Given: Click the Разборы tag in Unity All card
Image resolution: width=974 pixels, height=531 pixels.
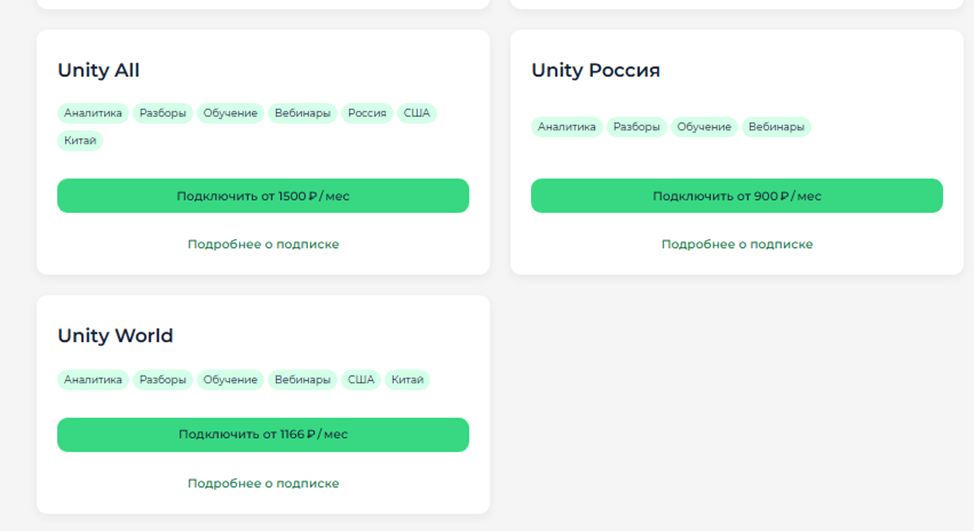Looking at the screenshot, I should coord(163,113).
